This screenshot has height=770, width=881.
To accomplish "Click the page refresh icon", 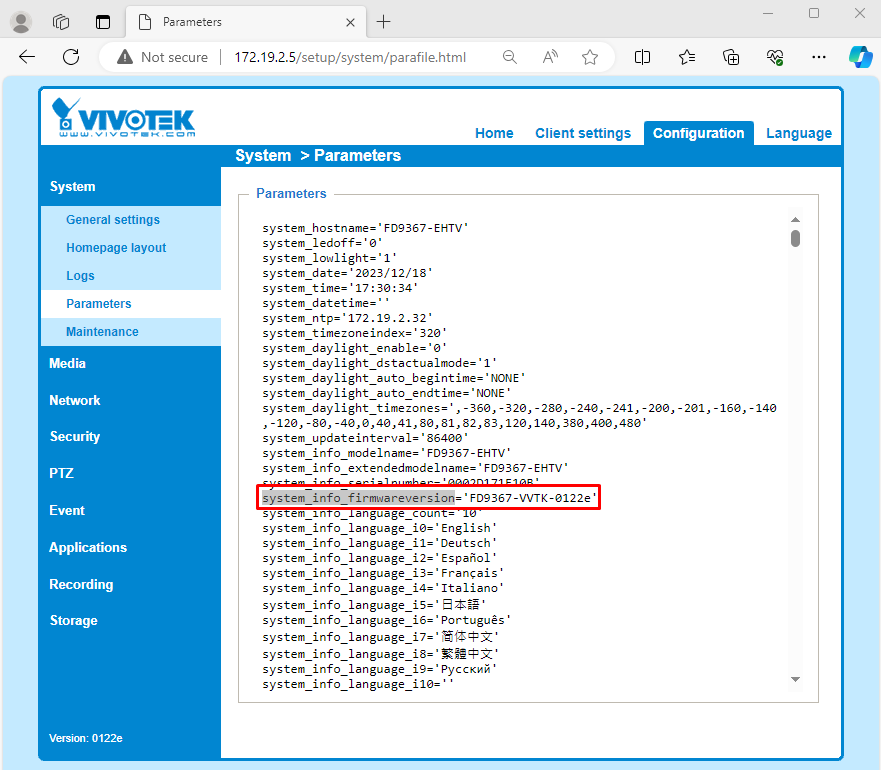I will tap(70, 57).
